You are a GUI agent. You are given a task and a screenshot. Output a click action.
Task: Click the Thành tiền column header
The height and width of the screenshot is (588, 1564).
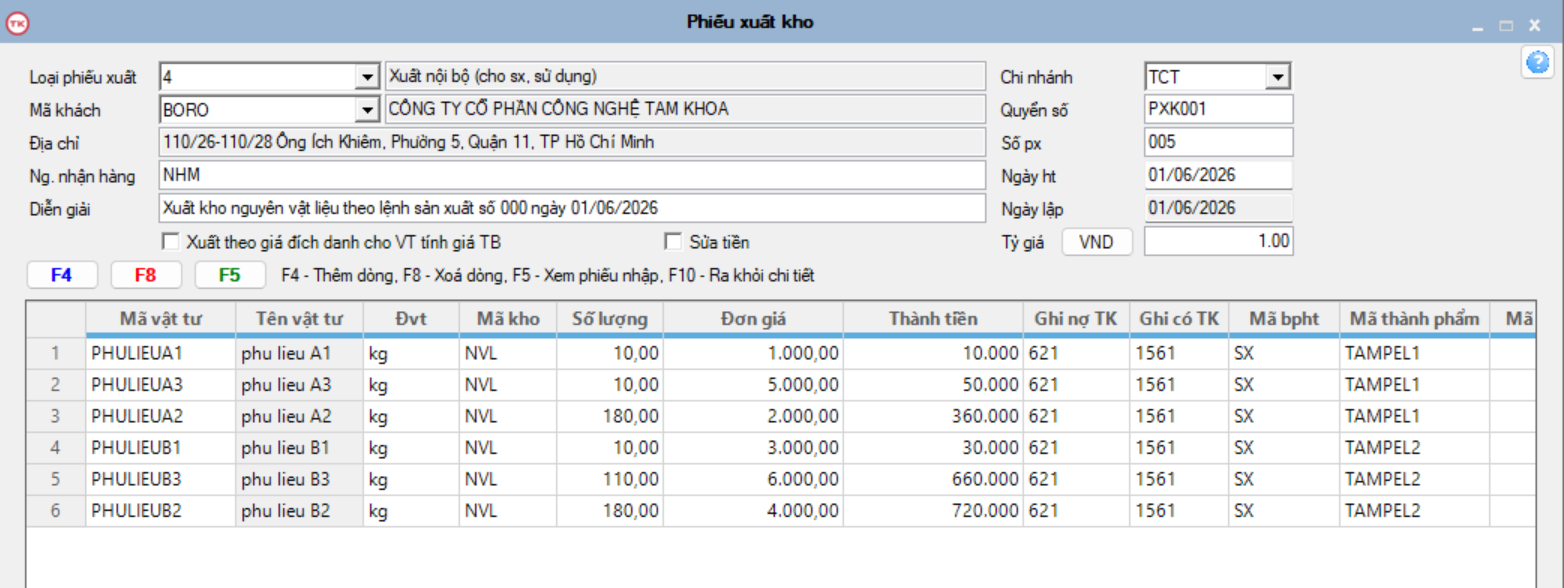[x=933, y=319]
